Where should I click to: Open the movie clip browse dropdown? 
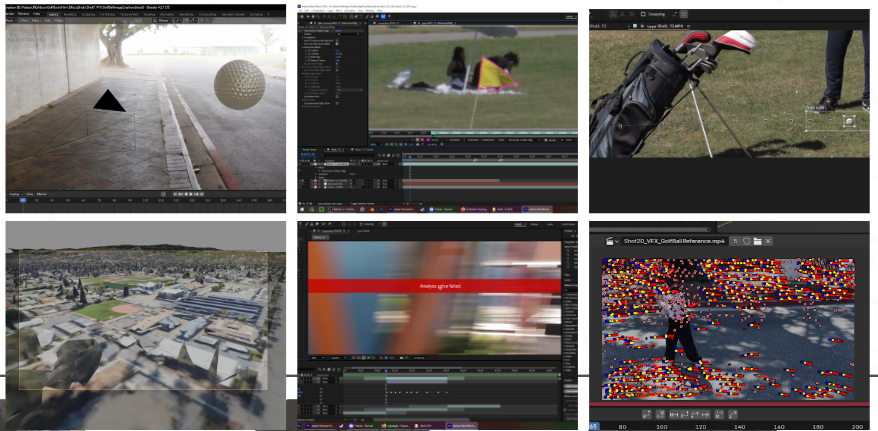click(610, 241)
